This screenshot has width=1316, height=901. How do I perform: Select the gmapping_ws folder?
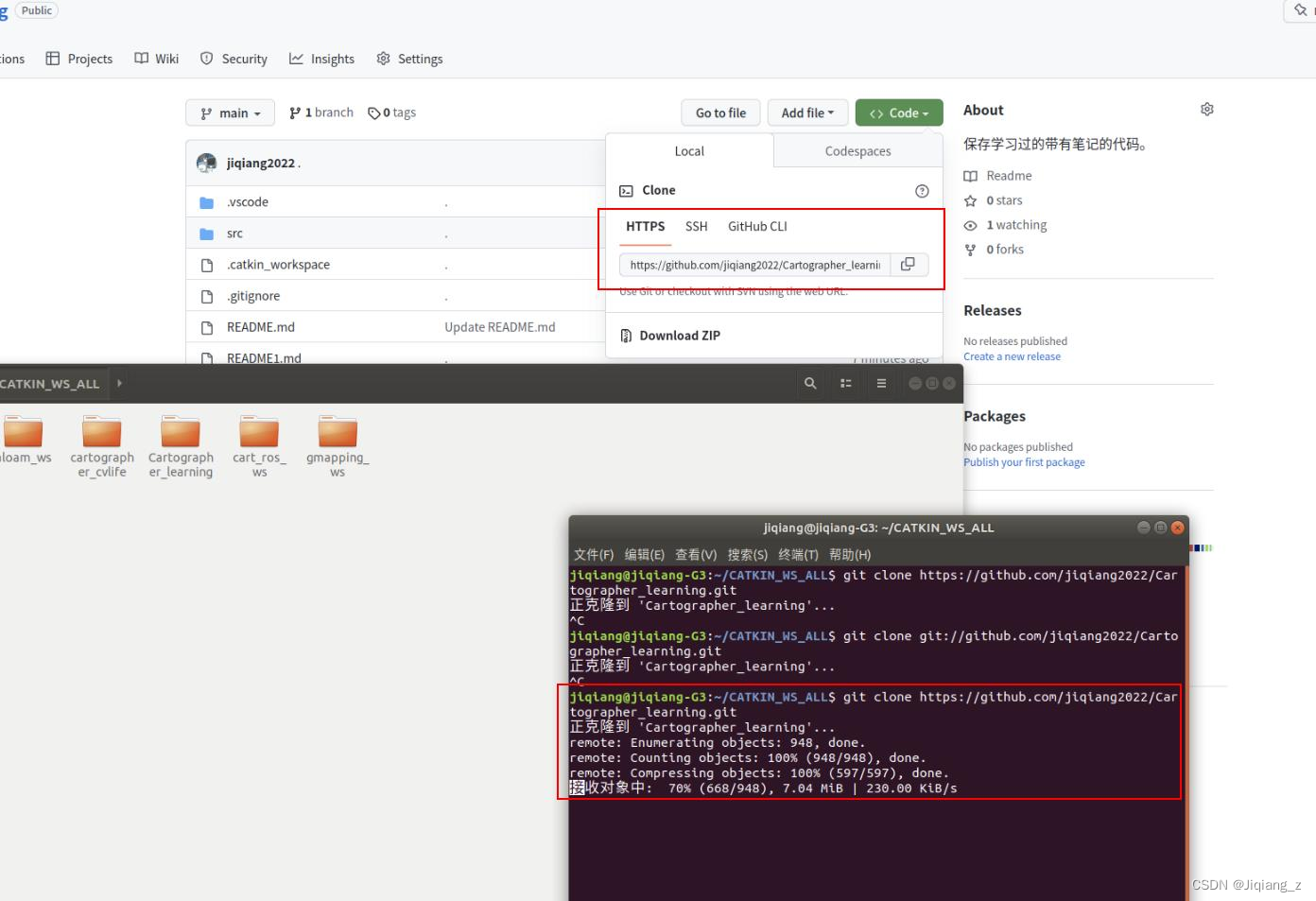click(x=338, y=446)
